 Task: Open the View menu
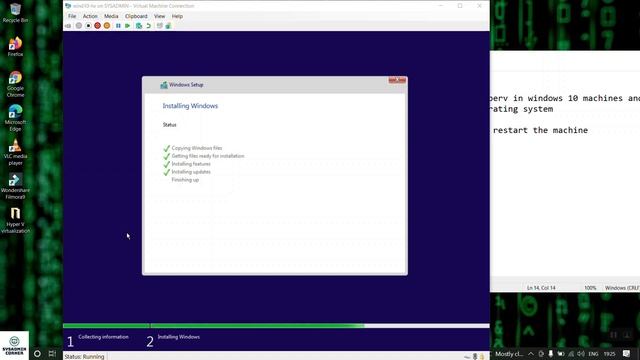pyautogui.click(x=159, y=16)
